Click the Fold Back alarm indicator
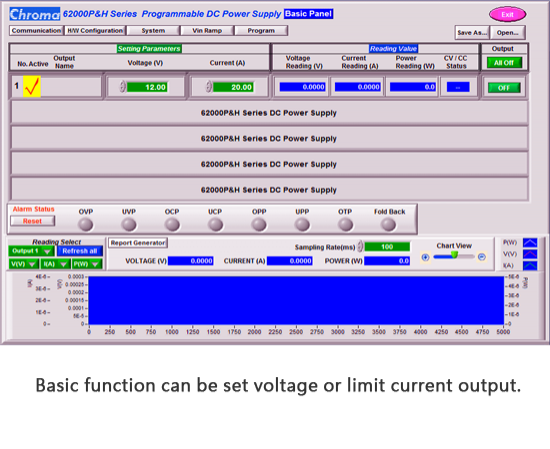Screen dimensions: 550x449 [x=389, y=224]
